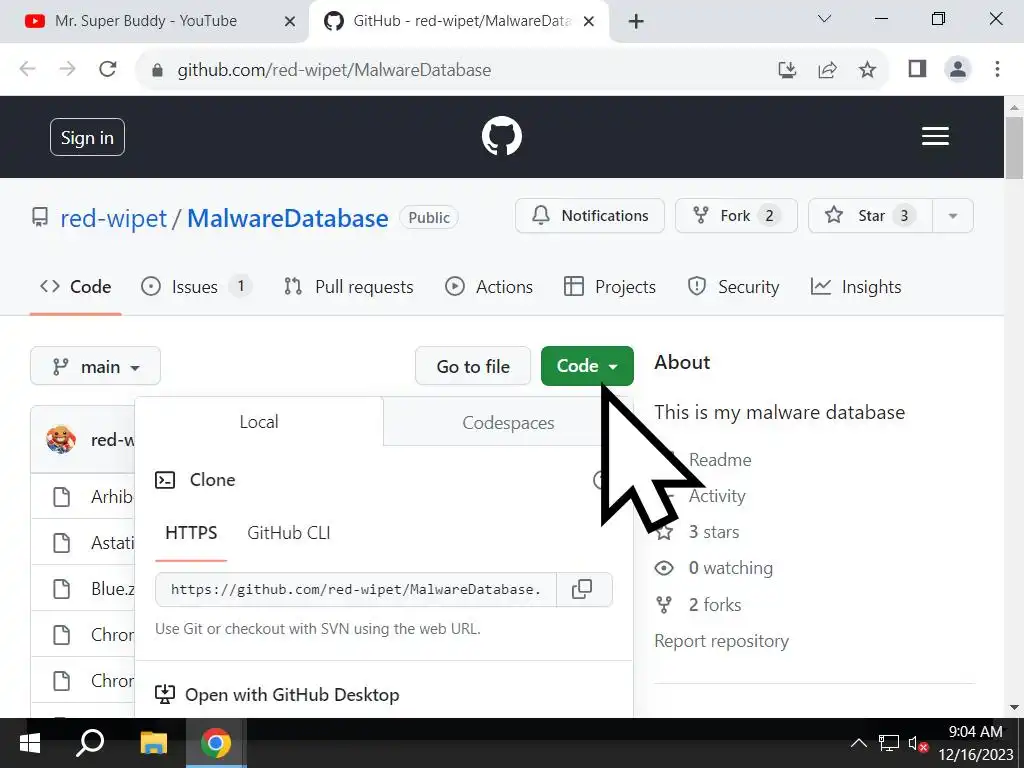Switch to the Codespaces tab
1024x768 pixels.
(508, 423)
